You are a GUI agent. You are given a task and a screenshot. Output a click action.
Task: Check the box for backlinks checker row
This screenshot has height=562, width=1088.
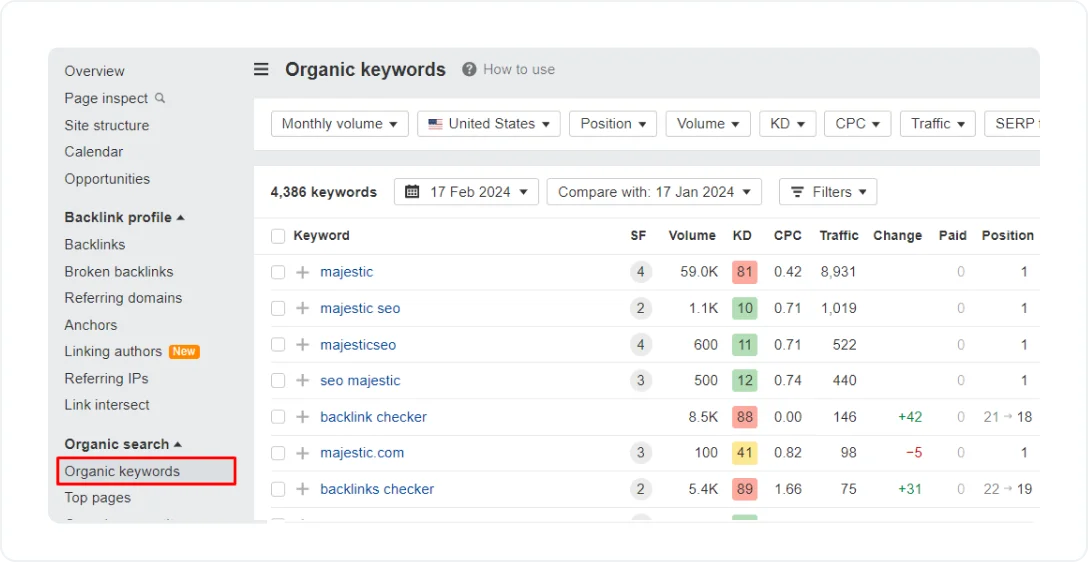(x=278, y=489)
